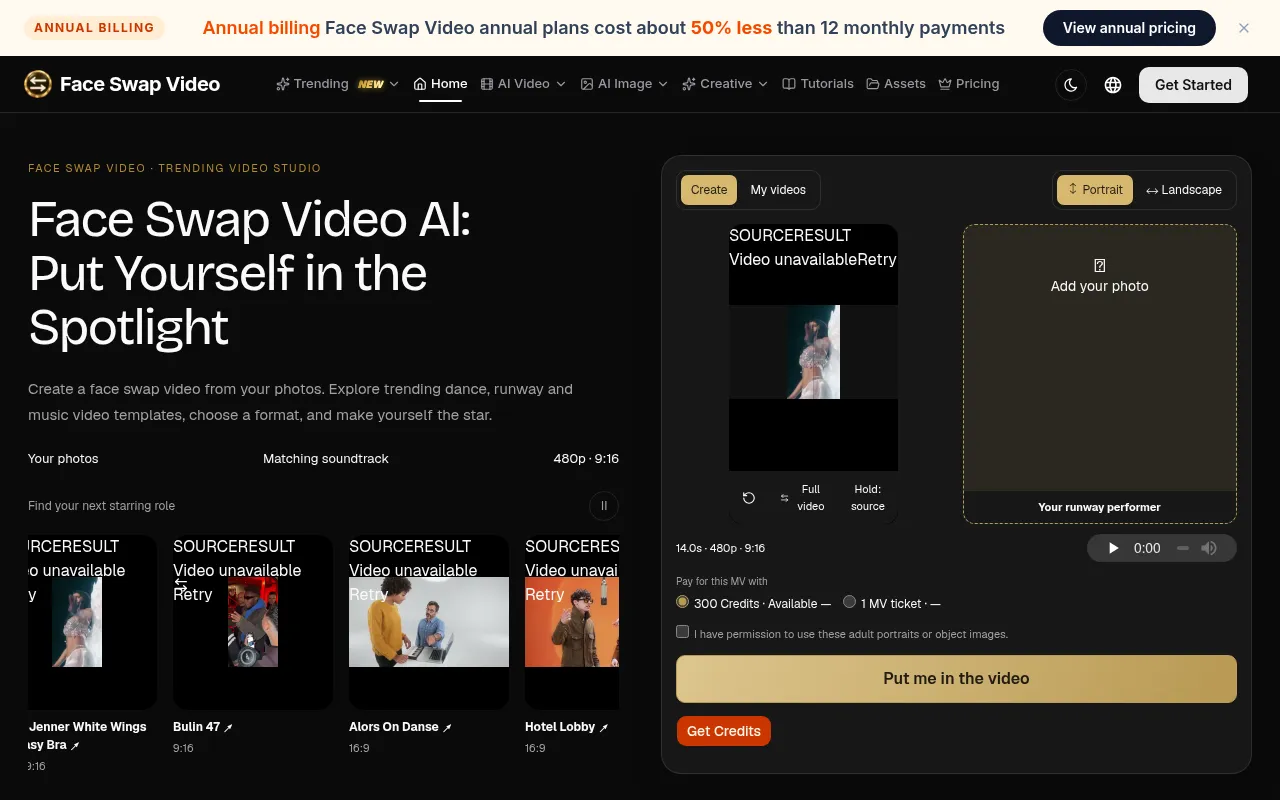Open the language globe selector
Viewport: 1280px width, 800px height.
click(x=1113, y=85)
